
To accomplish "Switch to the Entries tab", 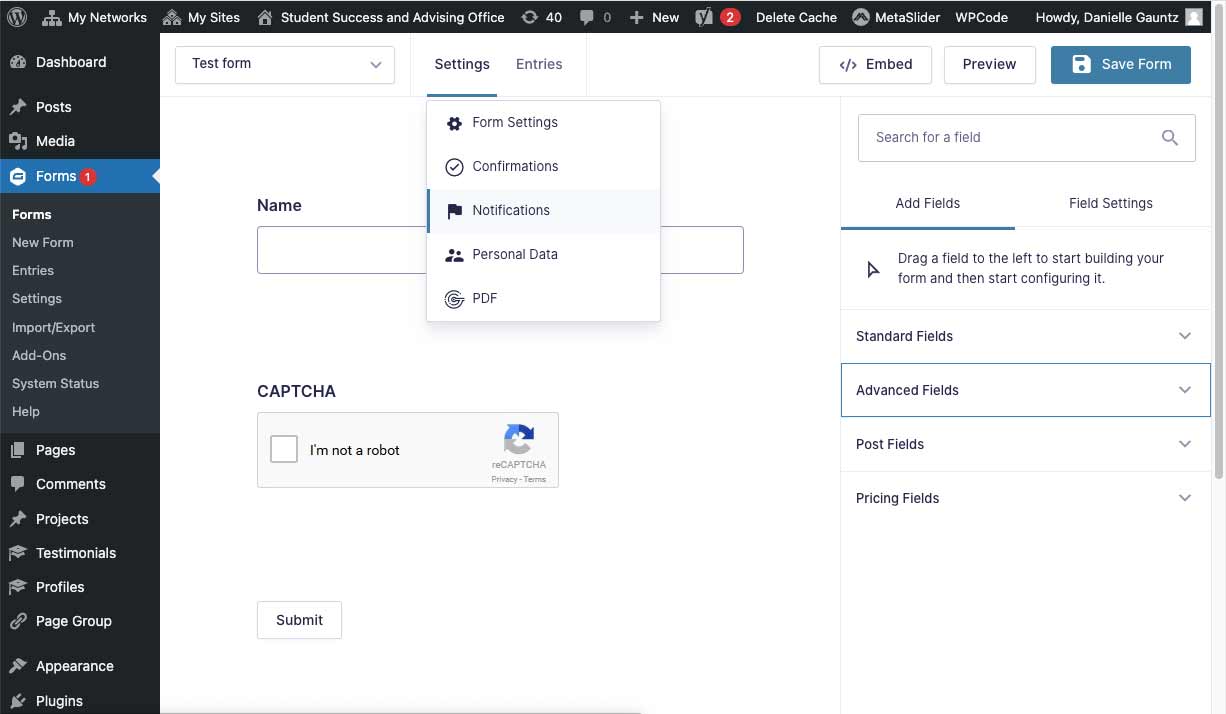I will point(539,64).
